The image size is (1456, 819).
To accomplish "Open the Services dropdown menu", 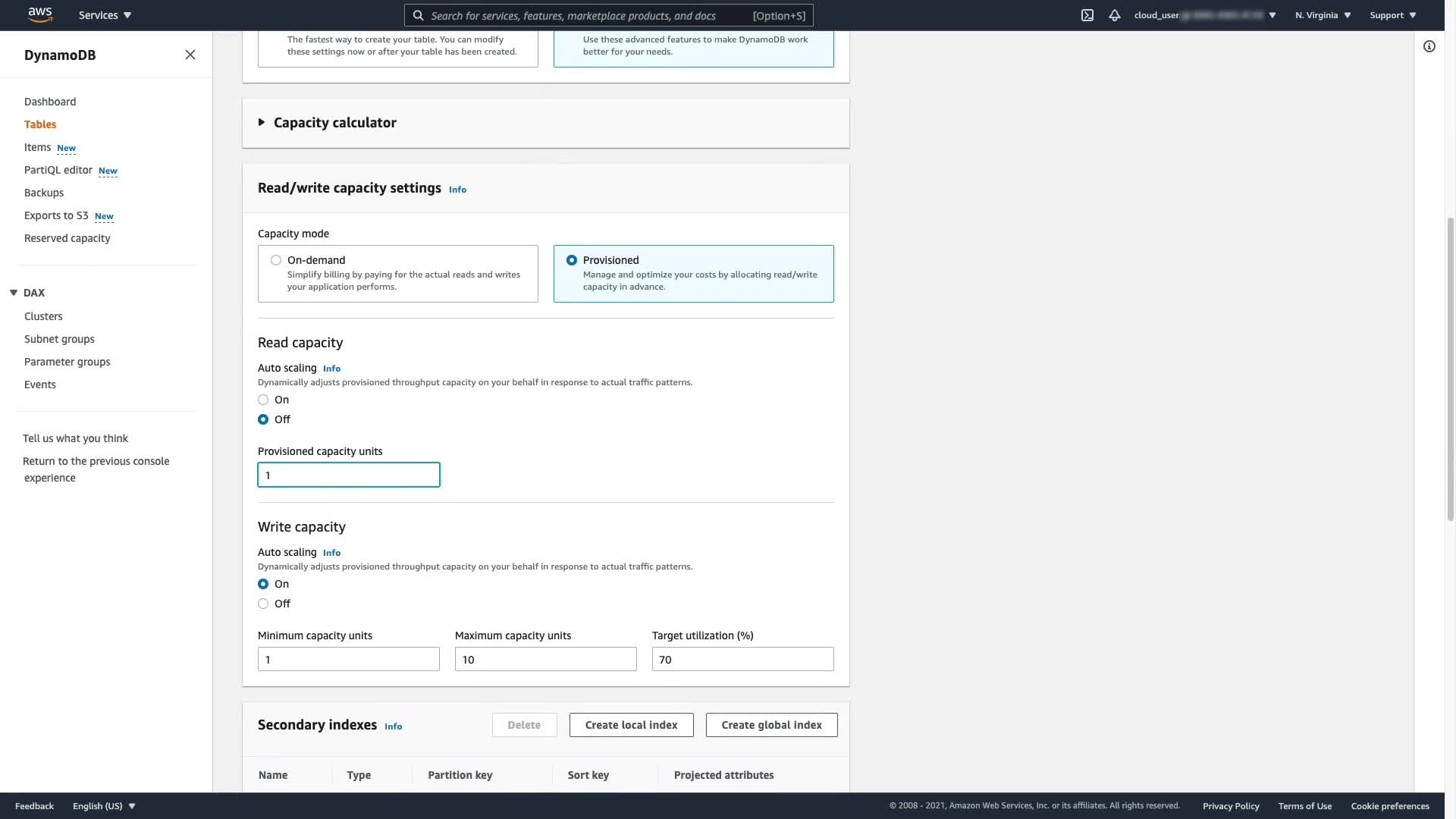I will (x=105, y=15).
